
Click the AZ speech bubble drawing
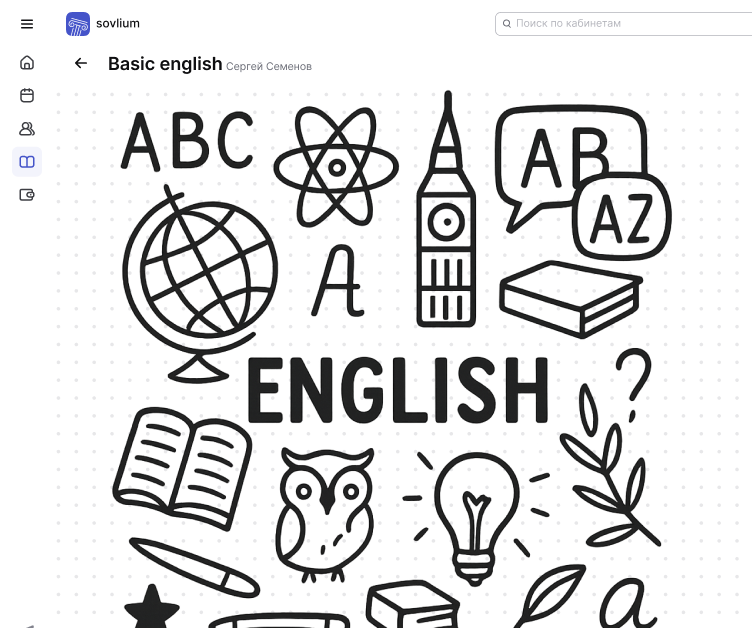point(622,217)
